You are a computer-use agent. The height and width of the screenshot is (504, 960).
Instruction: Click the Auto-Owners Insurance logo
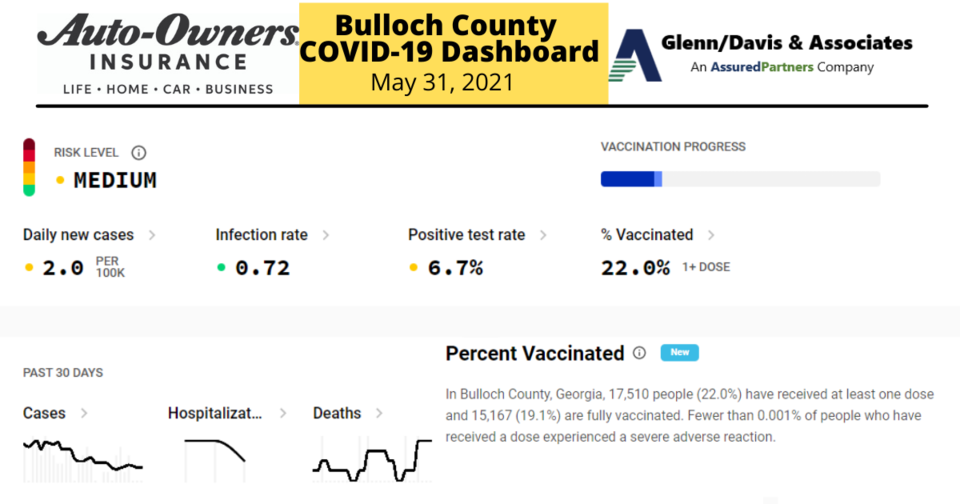(x=168, y=55)
